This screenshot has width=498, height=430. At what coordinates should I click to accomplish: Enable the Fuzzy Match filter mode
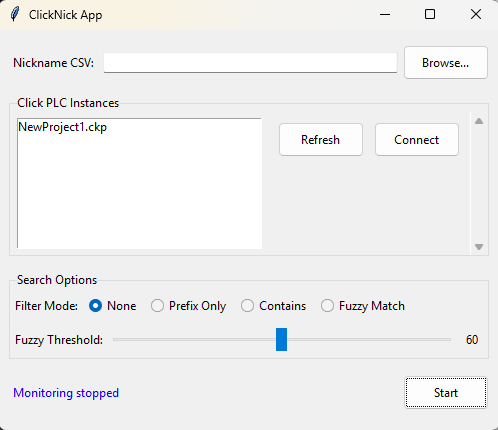363,306
